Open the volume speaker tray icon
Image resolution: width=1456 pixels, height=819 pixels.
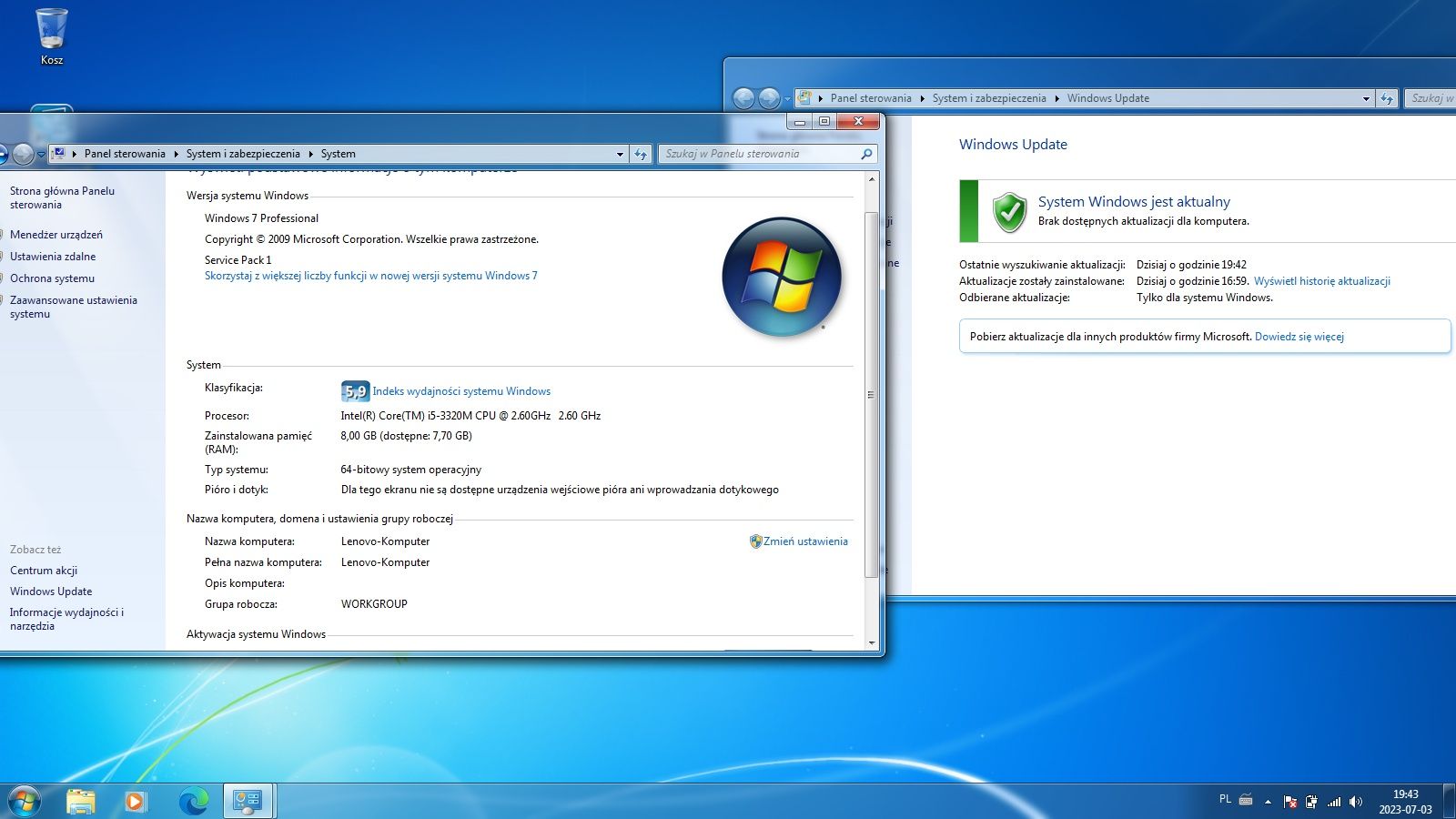[x=1356, y=802]
